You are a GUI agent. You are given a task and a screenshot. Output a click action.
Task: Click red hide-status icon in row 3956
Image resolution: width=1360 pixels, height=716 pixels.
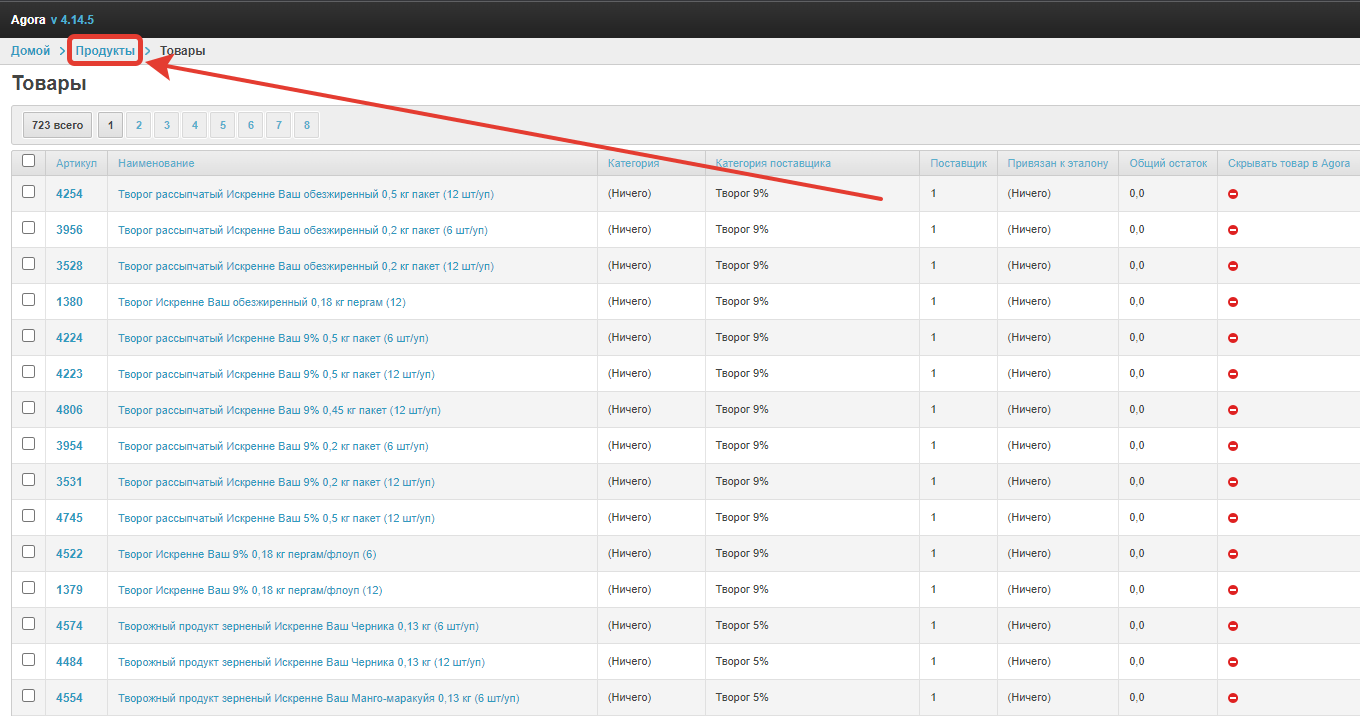(1233, 230)
